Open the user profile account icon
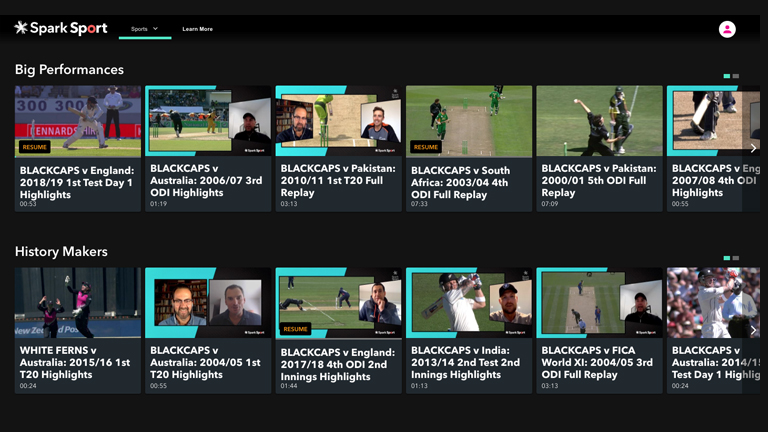The image size is (768, 432). (727, 29)
